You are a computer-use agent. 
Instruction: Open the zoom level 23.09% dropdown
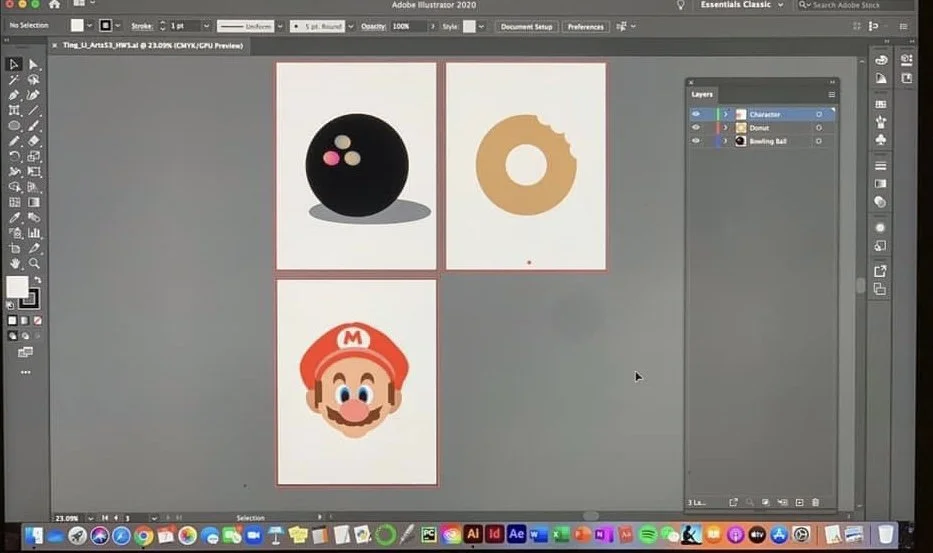[x=90, y=518]
